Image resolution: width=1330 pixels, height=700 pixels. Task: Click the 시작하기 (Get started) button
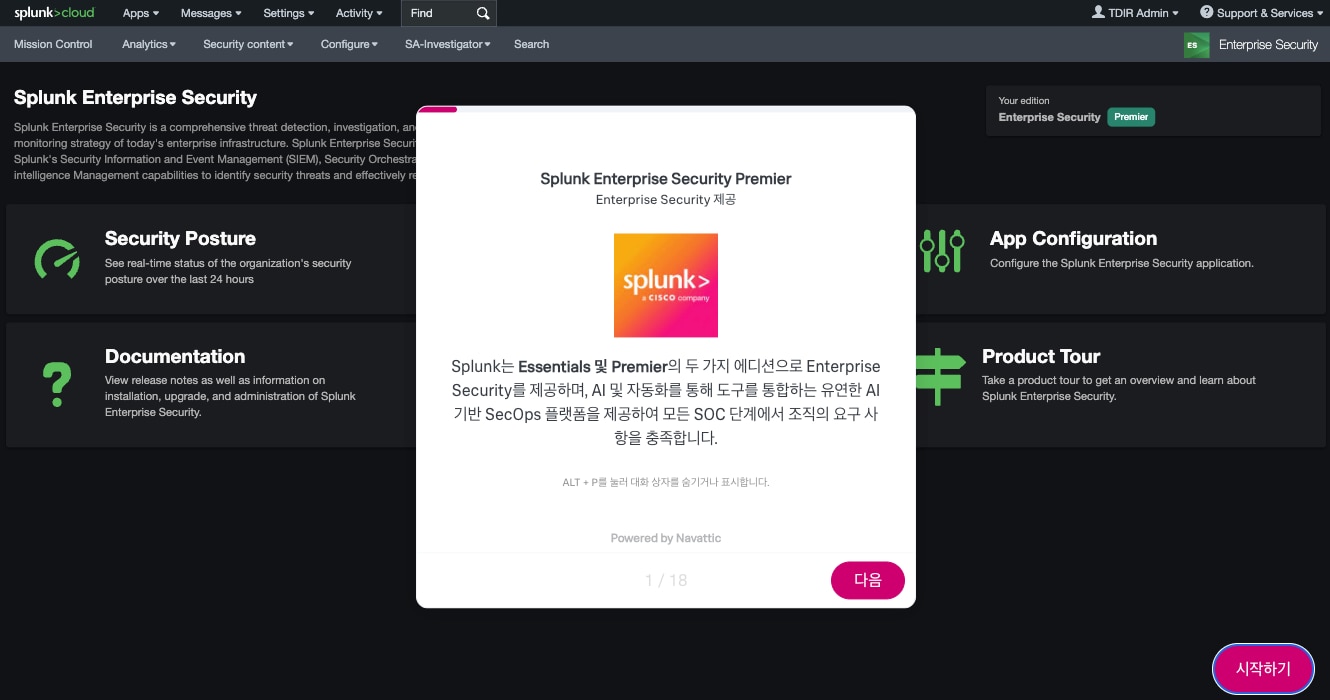(1263, 669)
